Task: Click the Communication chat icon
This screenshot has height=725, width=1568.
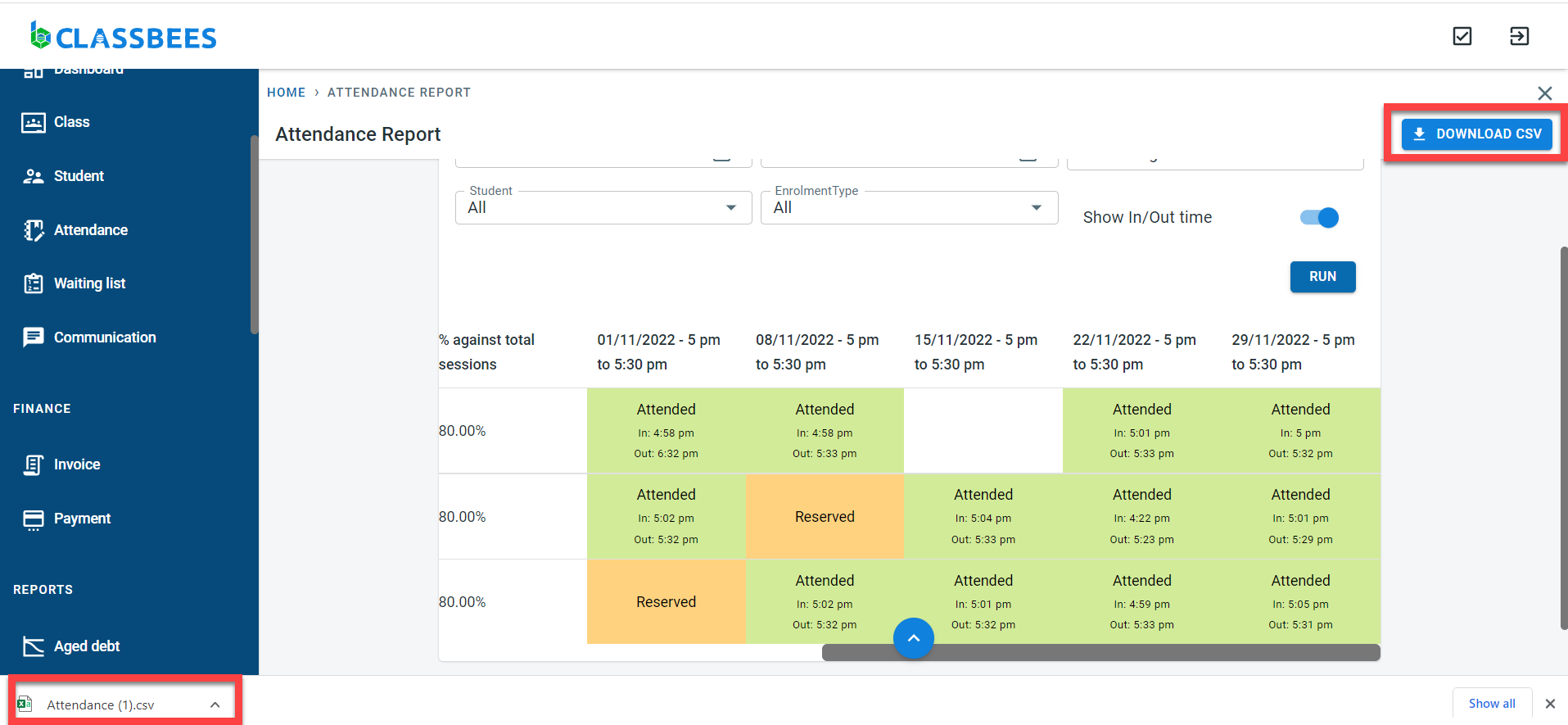Action: coord(33,338)
